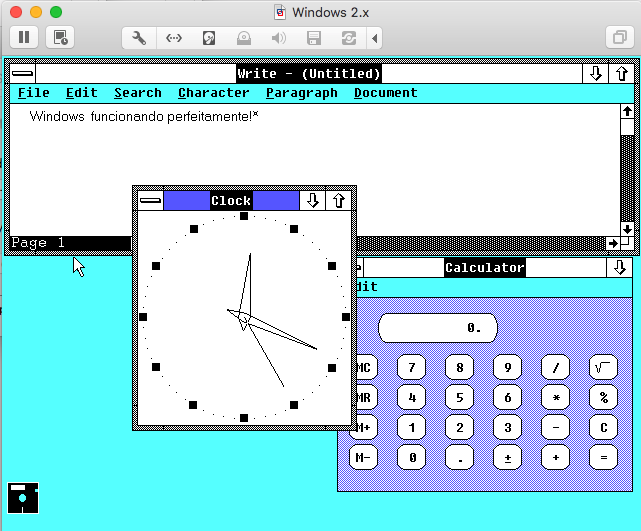This screenshot has width=641, height=531.
Task: Open virtual machine settings wrench icon
Action: click(x=140, y=39)
